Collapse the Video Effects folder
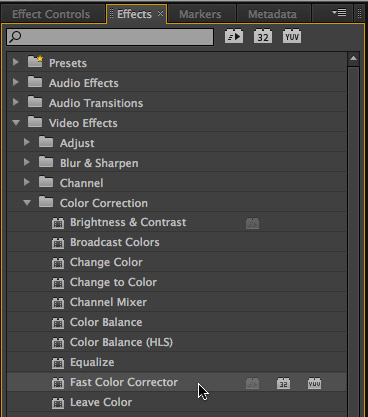Image resolution: width=368 pixels, height=417 pixels. [x=16, y=122]
